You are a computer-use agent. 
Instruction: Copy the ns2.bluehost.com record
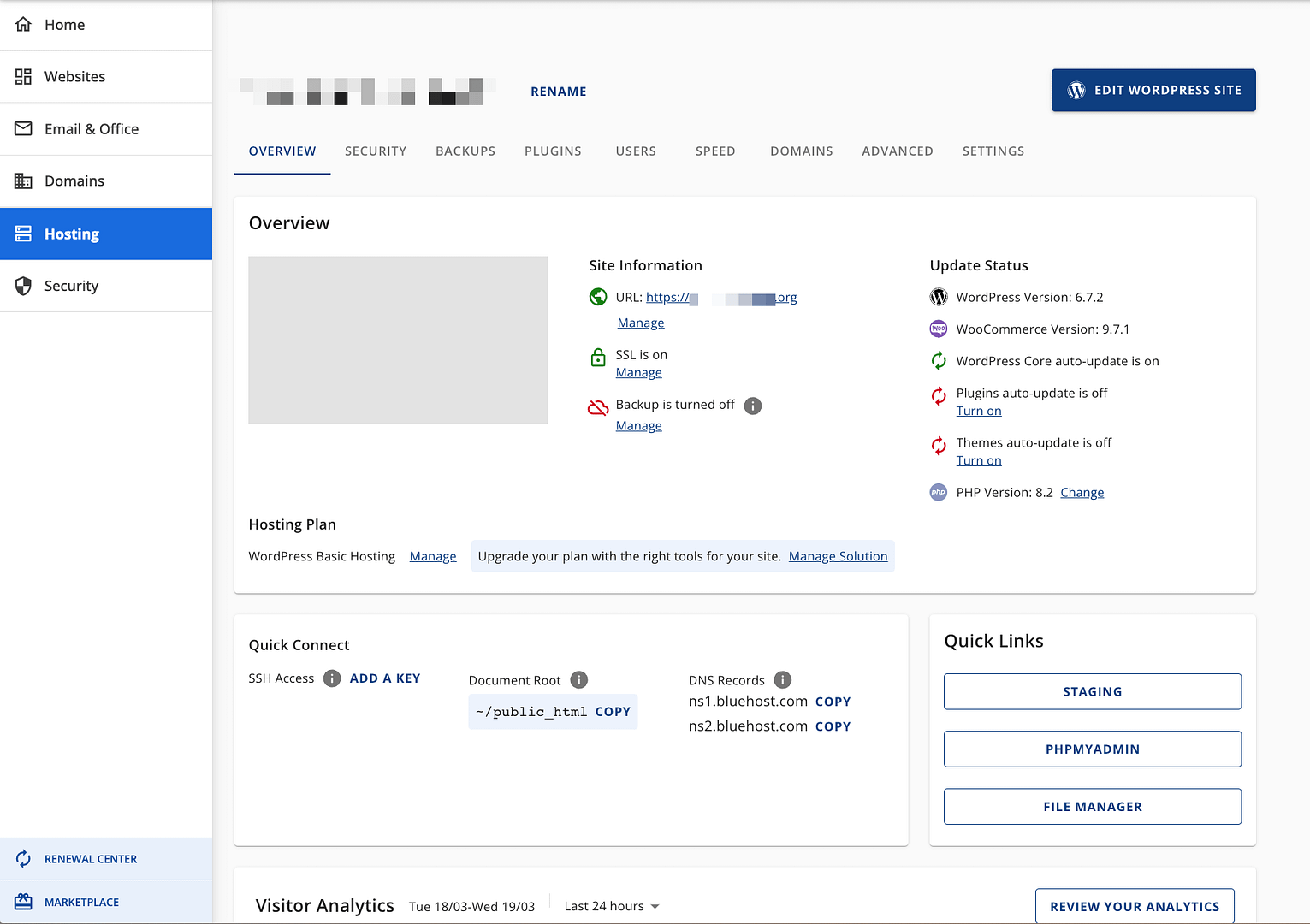pos(833,726)
